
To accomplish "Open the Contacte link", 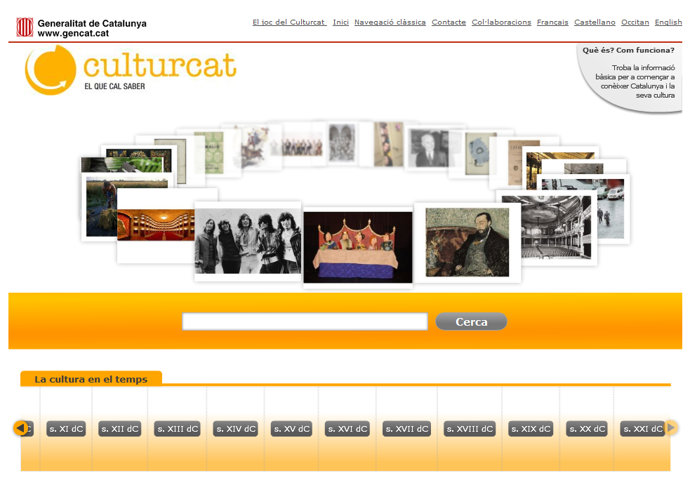I will 448,22.
